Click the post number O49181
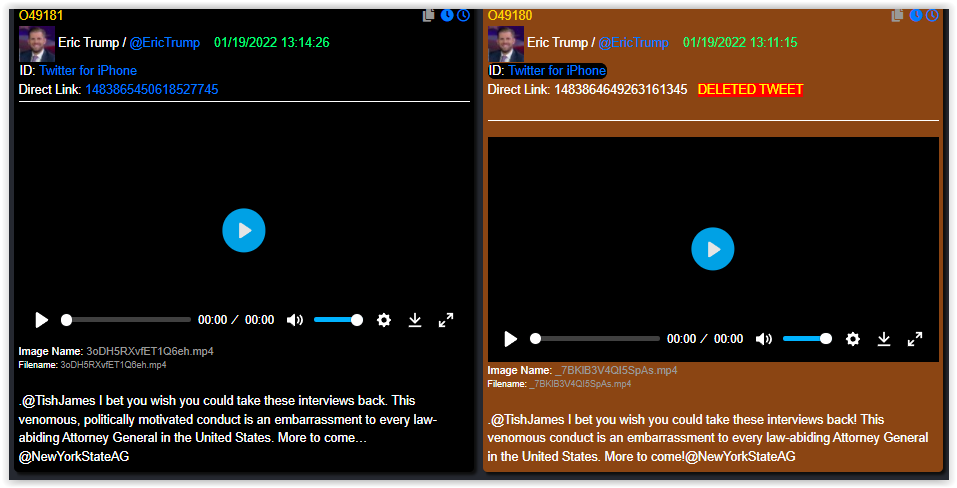The image size is (957, 488). pyautogui.click(x=41, y=15)
